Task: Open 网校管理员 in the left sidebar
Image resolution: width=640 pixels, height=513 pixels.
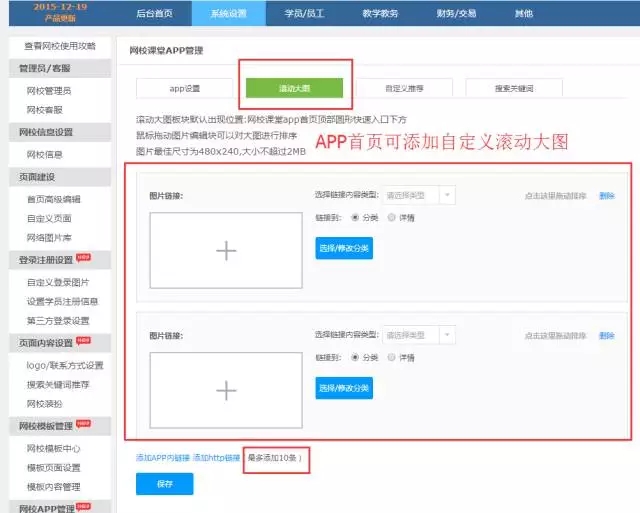Action: pos(49,91)
